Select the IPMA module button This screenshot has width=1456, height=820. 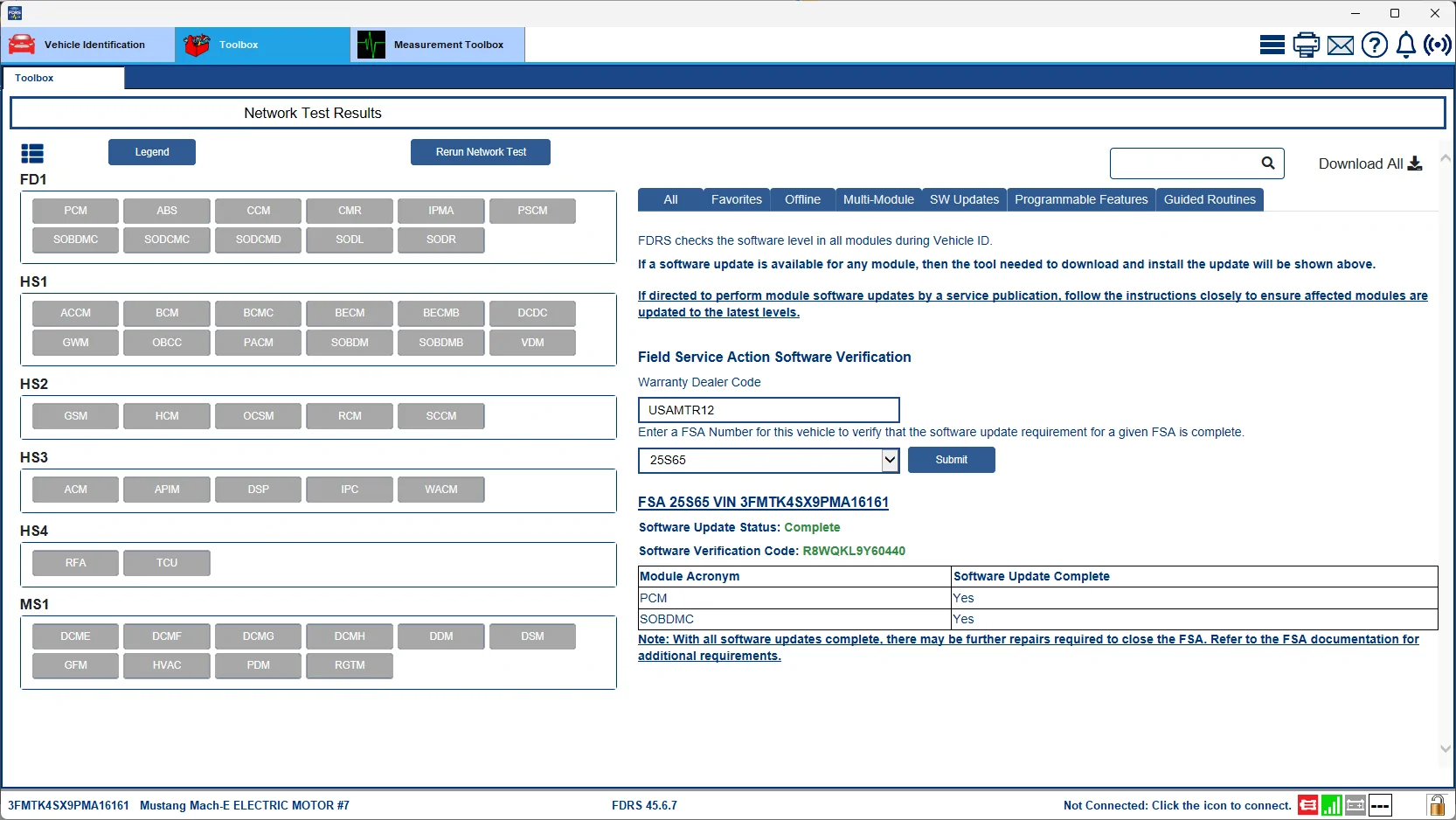[x=441, y=211]
